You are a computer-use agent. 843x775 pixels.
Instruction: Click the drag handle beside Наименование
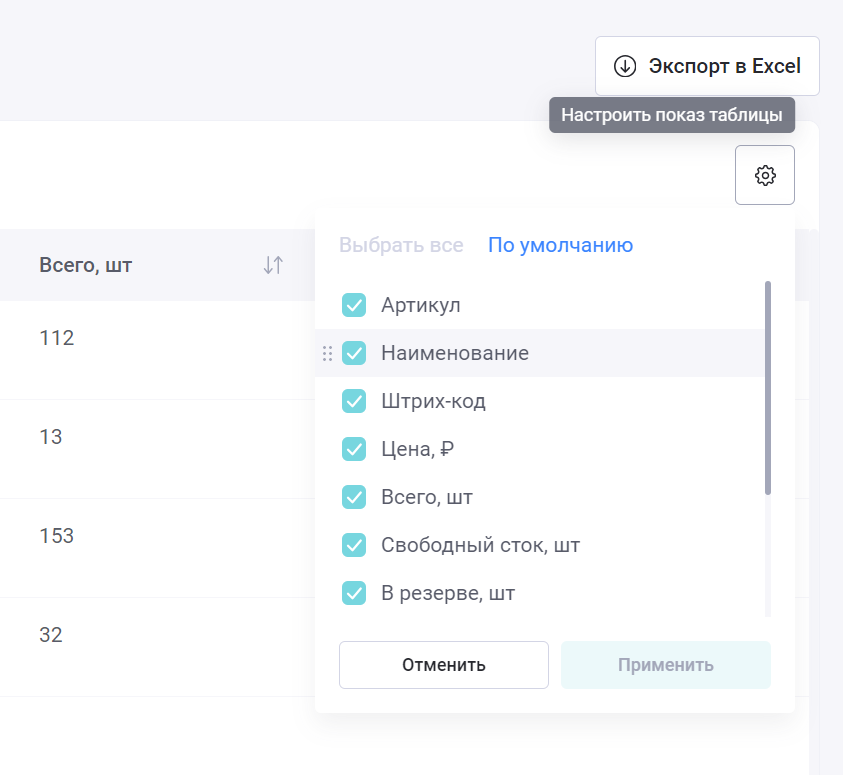[x=327, y=353]
